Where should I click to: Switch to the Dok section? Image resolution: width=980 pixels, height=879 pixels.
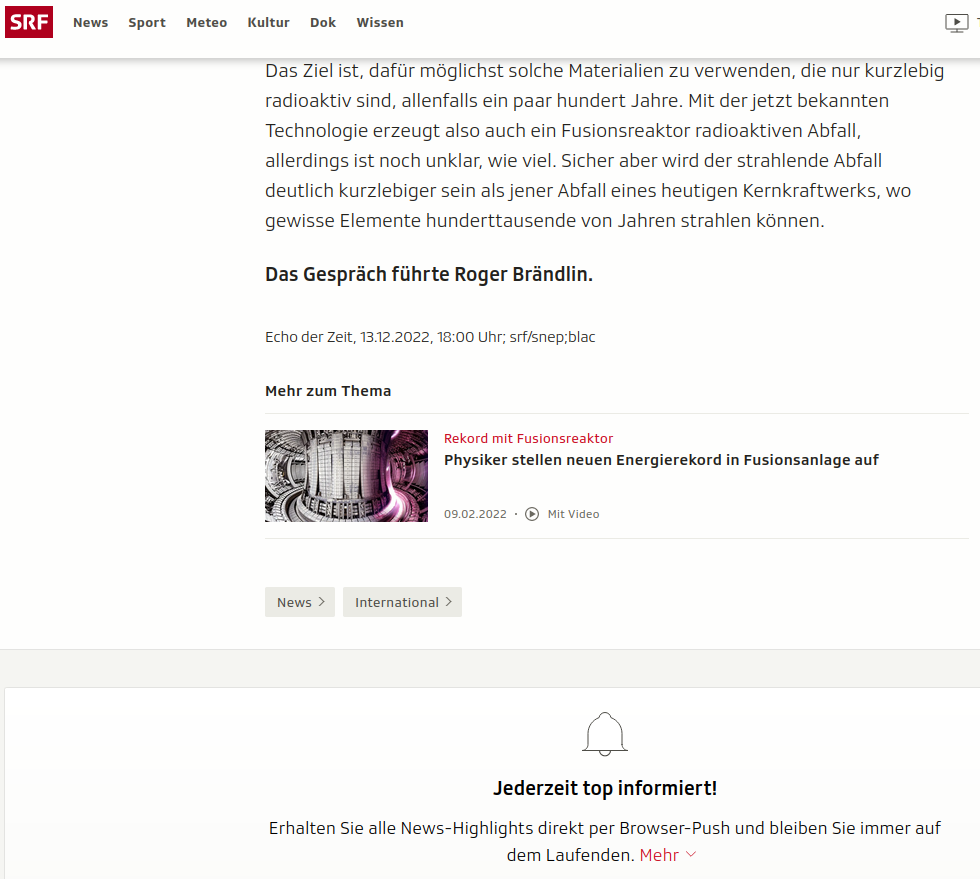323,23
